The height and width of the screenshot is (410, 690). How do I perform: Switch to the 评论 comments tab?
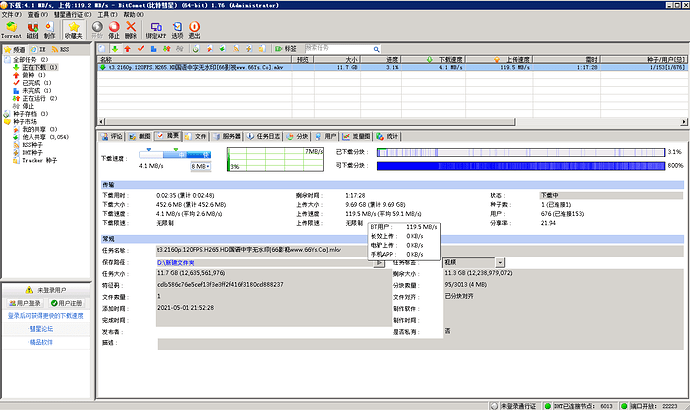pos(112,136)
